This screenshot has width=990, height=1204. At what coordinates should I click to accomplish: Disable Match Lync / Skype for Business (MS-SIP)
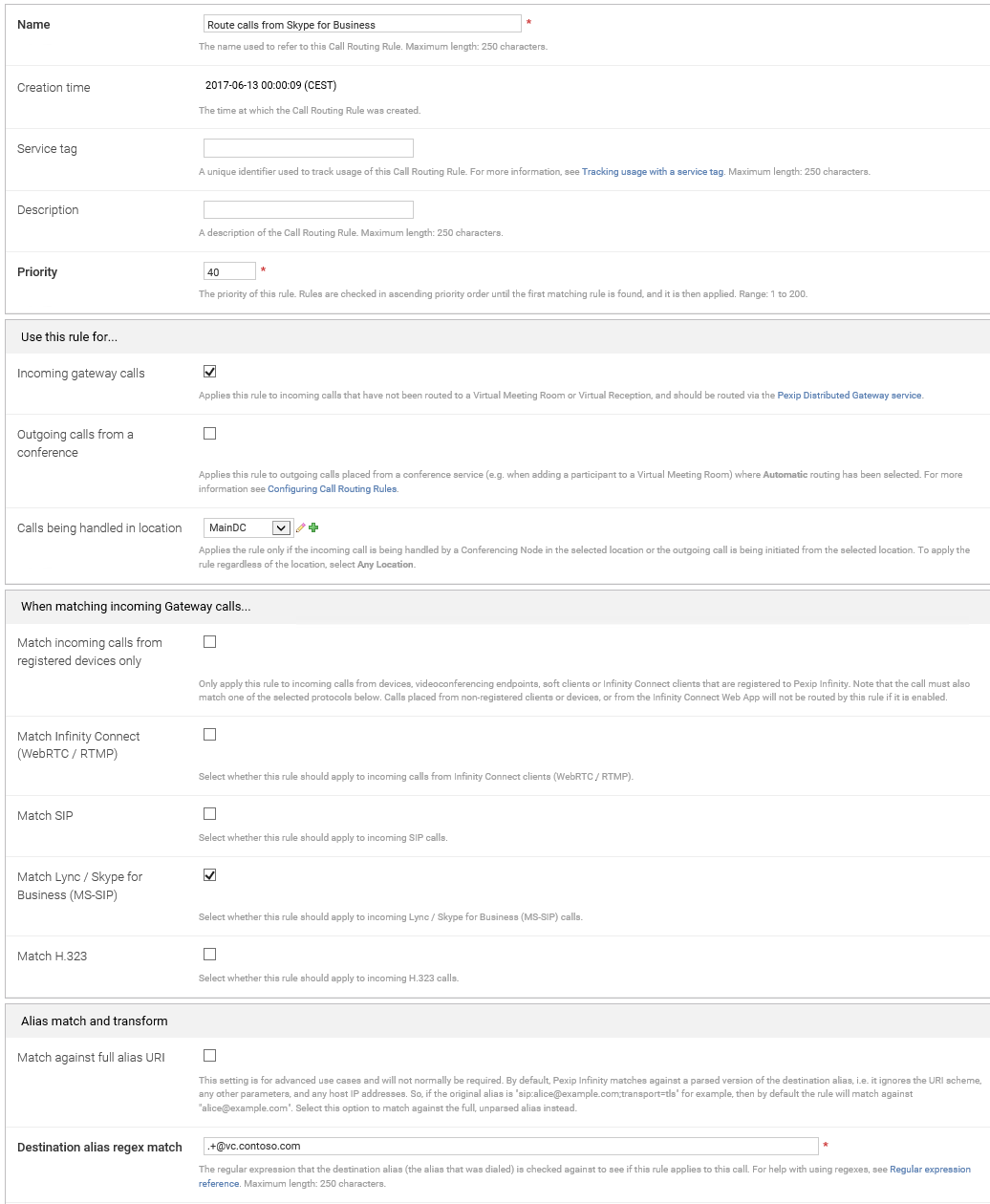pyautogui.click(x=210, y=875)
